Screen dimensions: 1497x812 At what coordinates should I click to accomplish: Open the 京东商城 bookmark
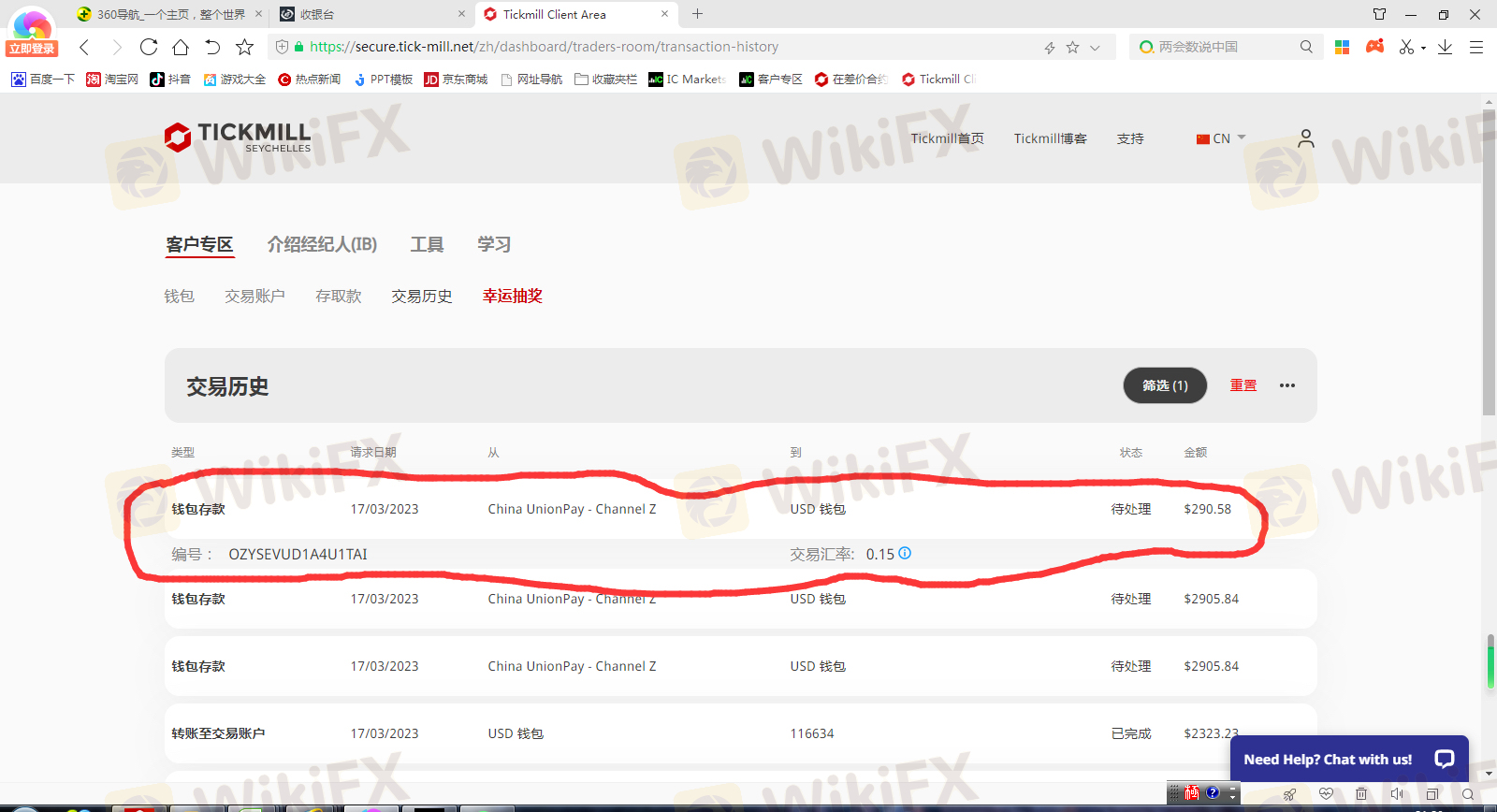point(456,80)
